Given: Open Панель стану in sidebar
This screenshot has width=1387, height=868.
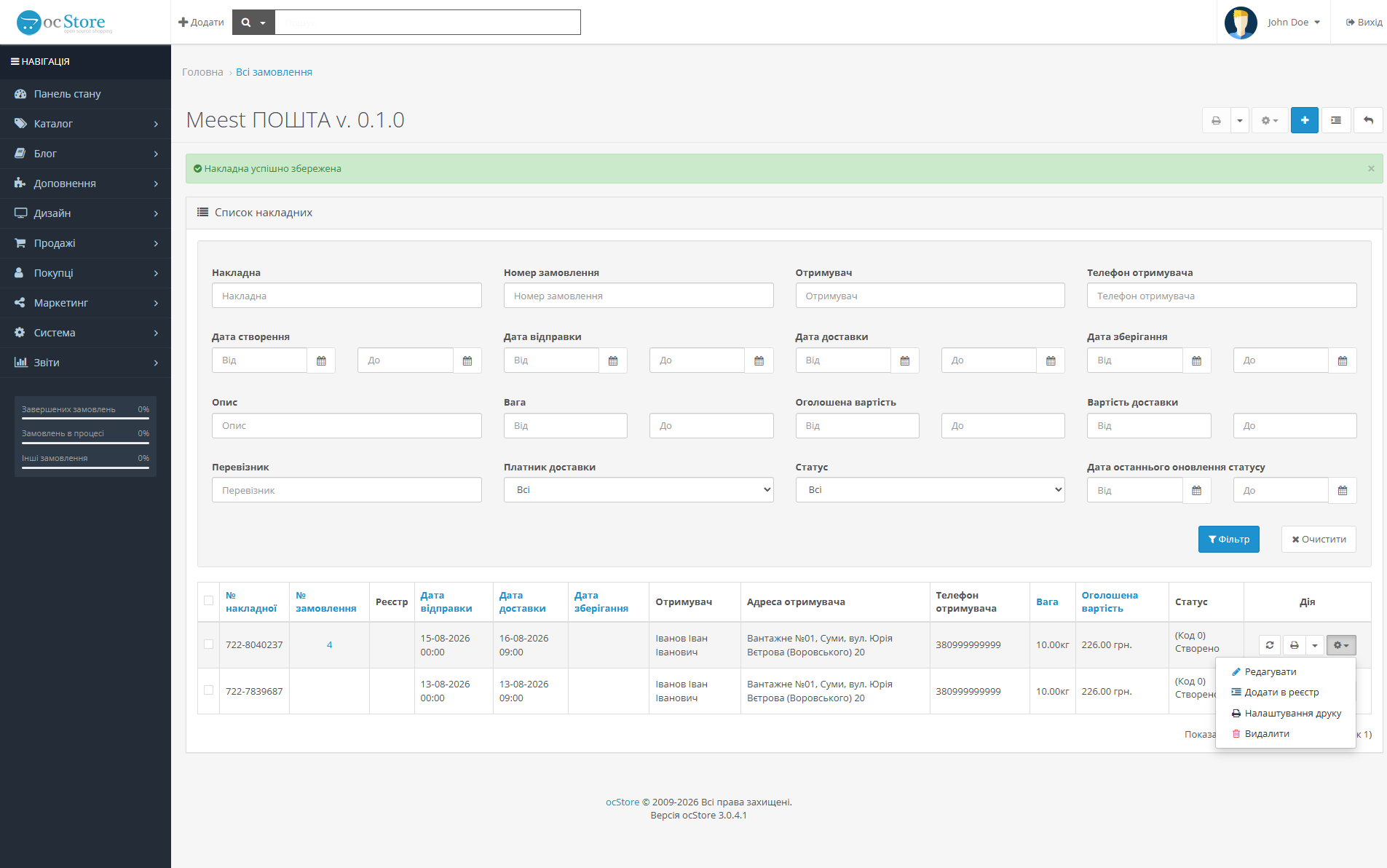Looking at the screenshot, I should coord(85,94).
